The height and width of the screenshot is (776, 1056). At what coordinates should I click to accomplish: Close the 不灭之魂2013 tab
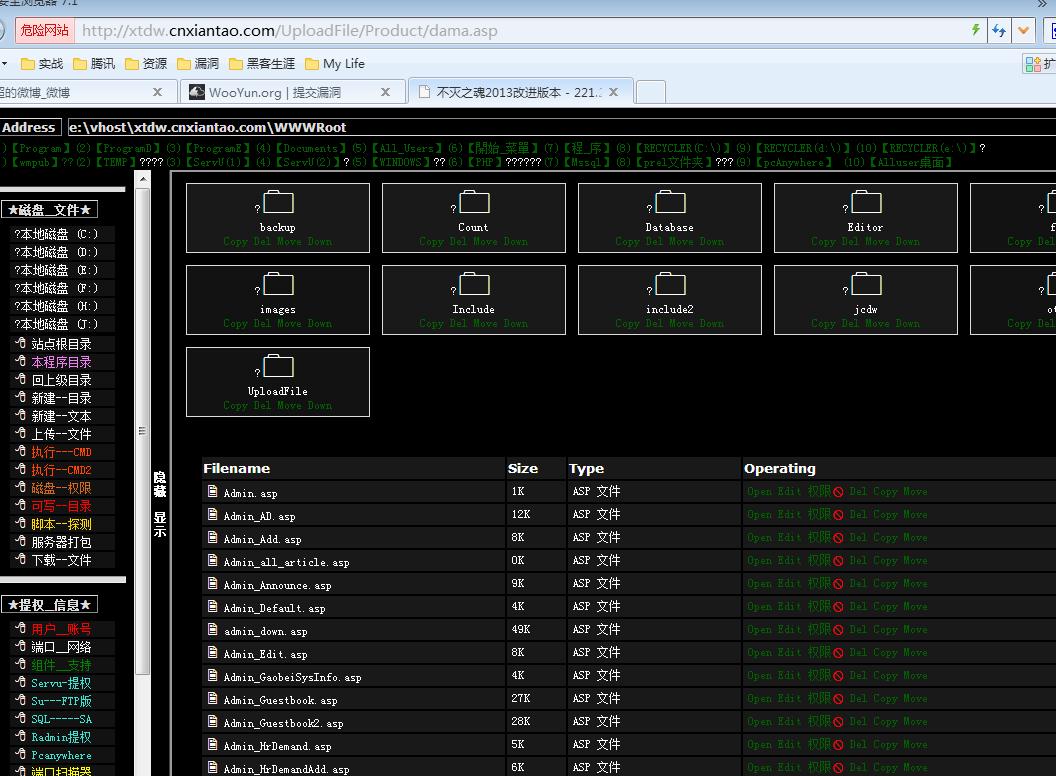[614, 92]
